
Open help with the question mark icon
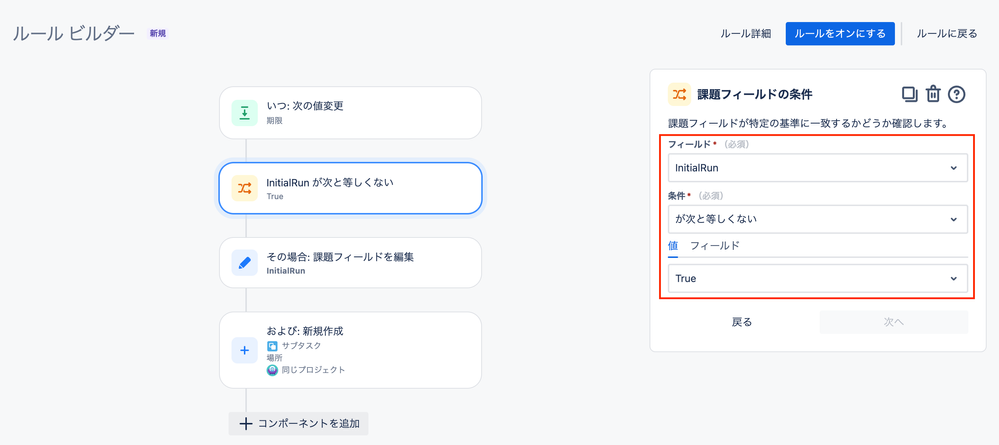956,94
